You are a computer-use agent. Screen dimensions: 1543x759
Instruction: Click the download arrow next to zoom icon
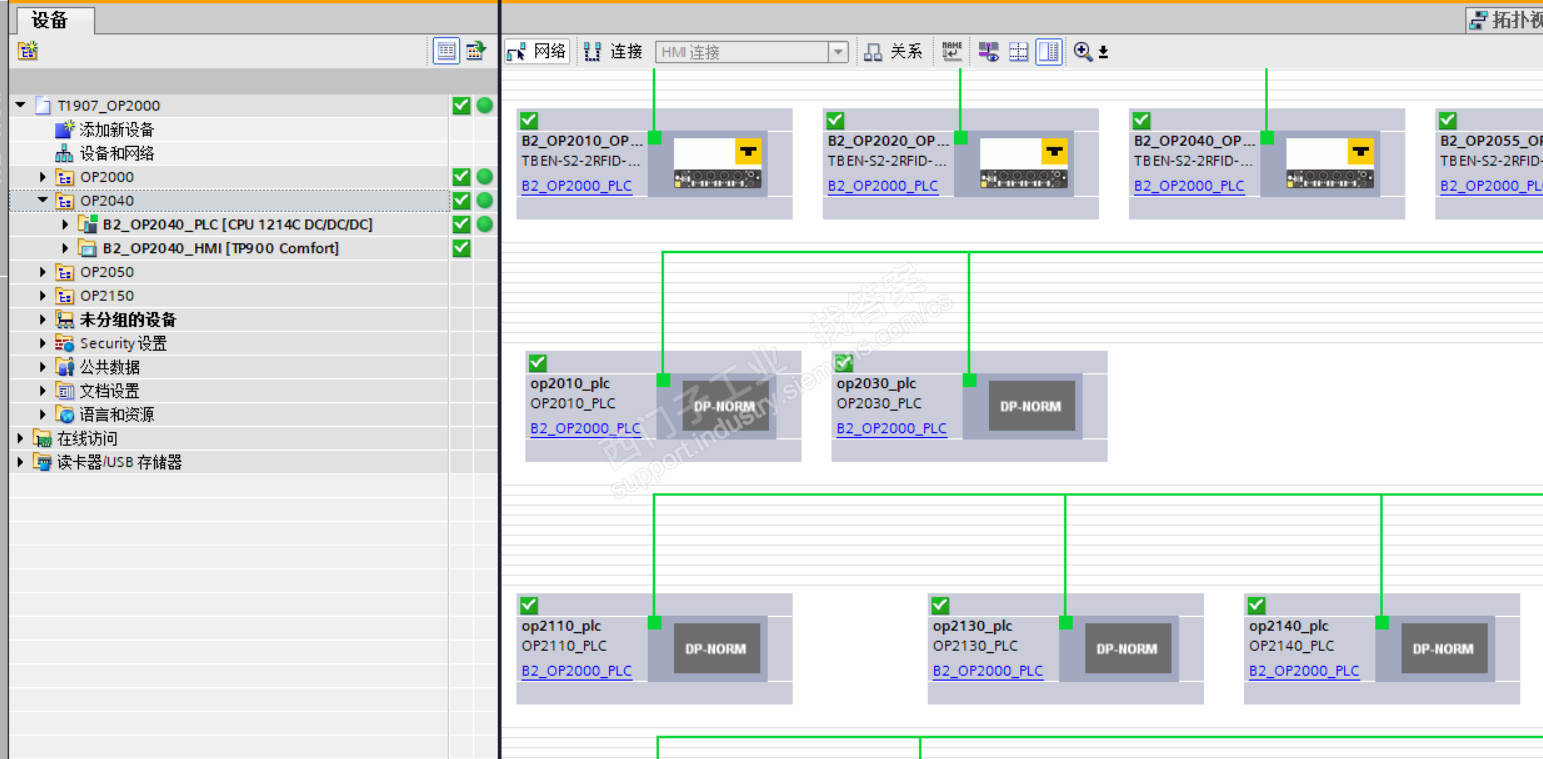tap(1103, 52)
